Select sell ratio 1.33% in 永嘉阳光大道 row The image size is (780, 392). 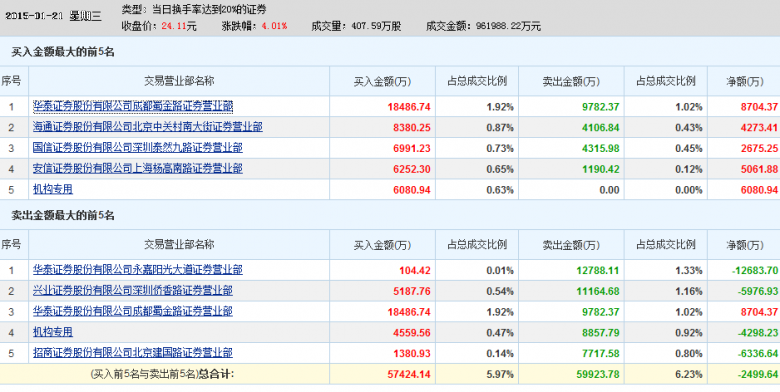tap(689, 271)
